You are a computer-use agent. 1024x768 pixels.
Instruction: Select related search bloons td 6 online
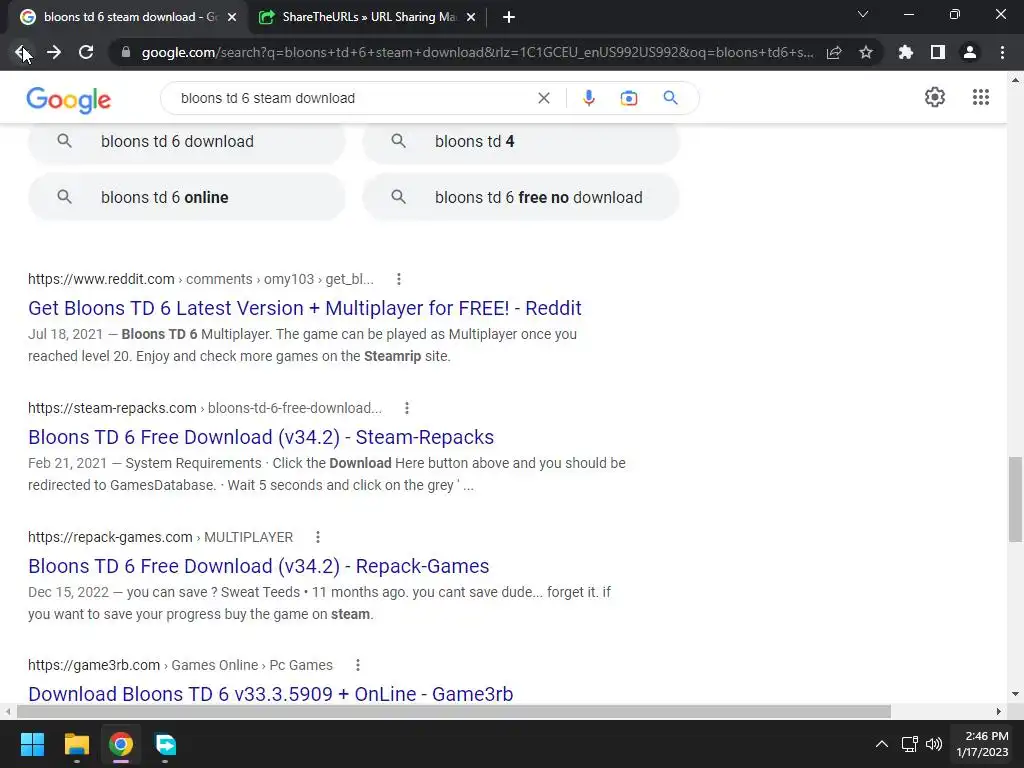[x=186, y=197]
